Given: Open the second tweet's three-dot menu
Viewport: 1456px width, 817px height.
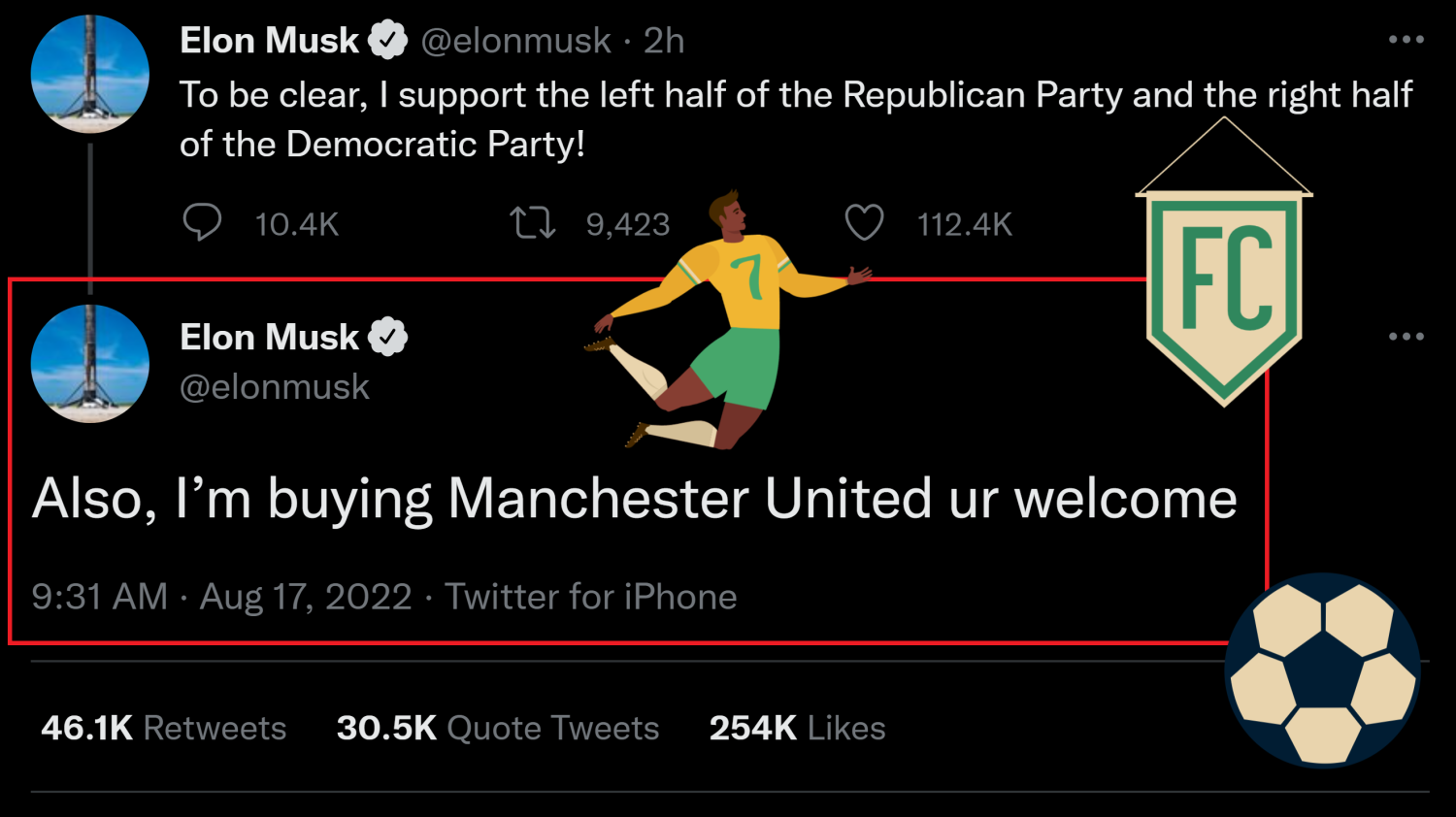Looking at the screenshot, I should click(x=1406, y=337).
